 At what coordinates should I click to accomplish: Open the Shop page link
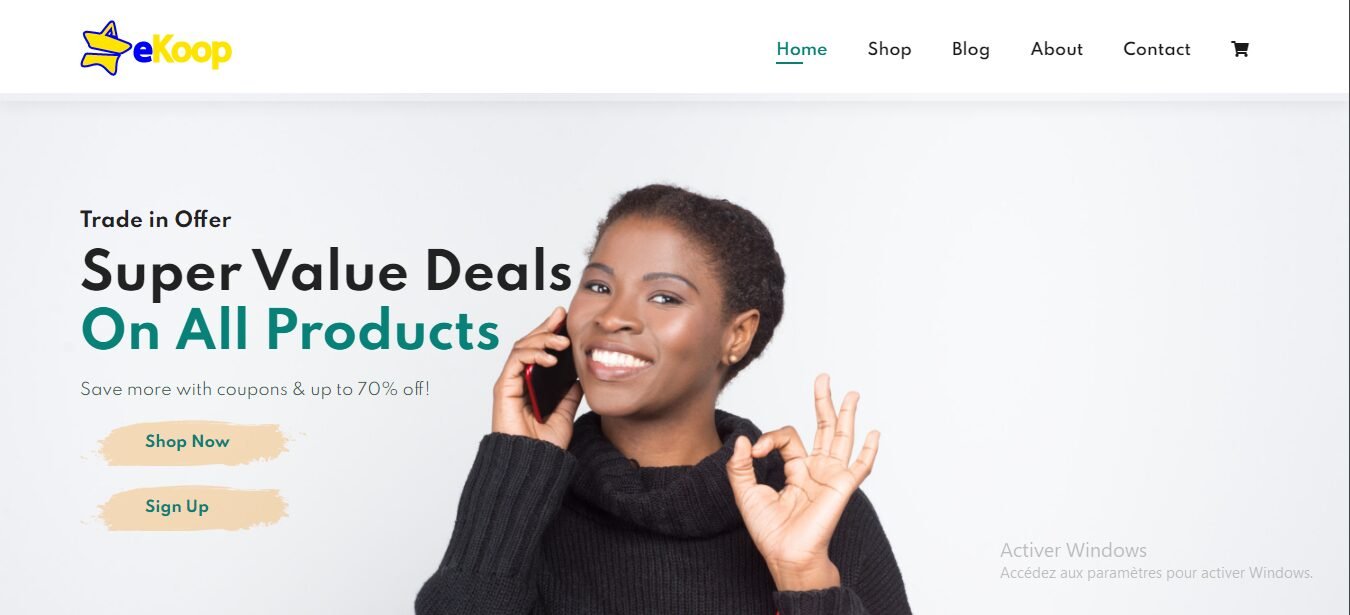889,49
